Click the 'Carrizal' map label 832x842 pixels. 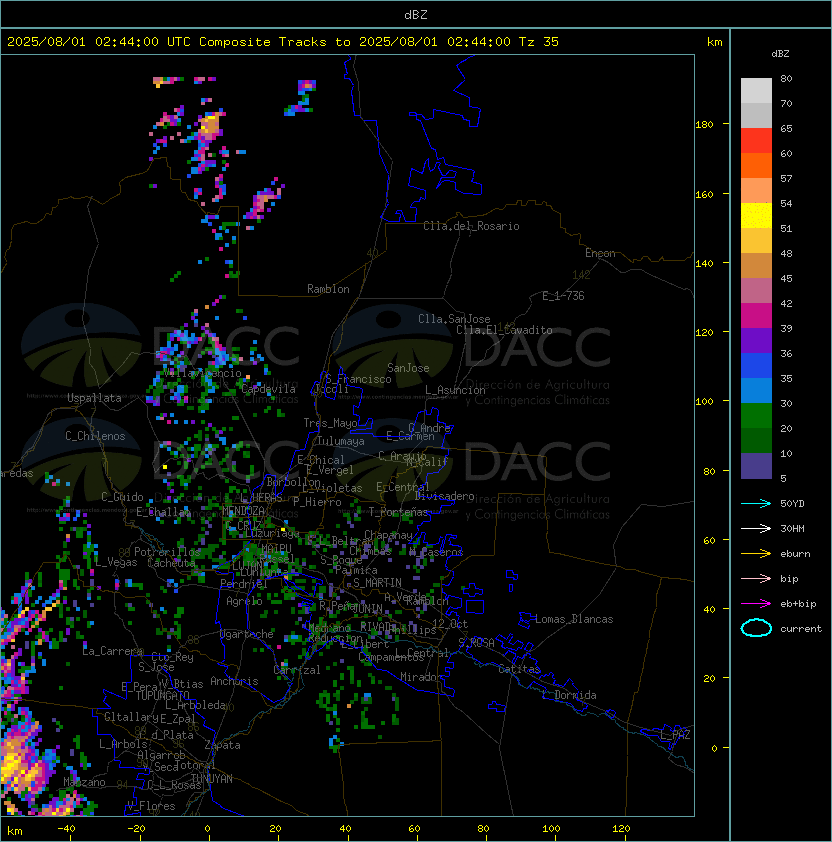297,670
